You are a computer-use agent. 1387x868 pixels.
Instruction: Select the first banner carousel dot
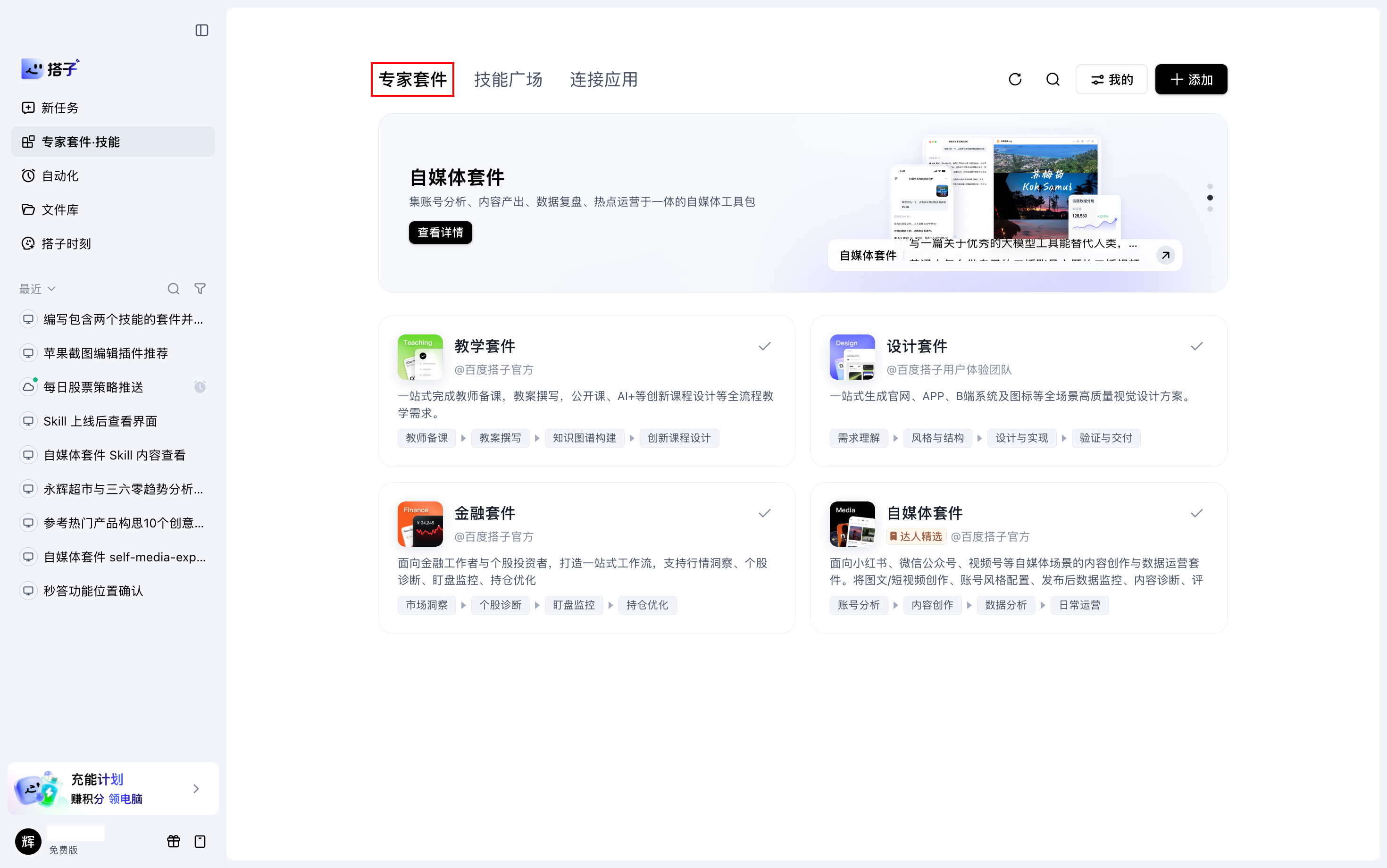coord(1210,187)
